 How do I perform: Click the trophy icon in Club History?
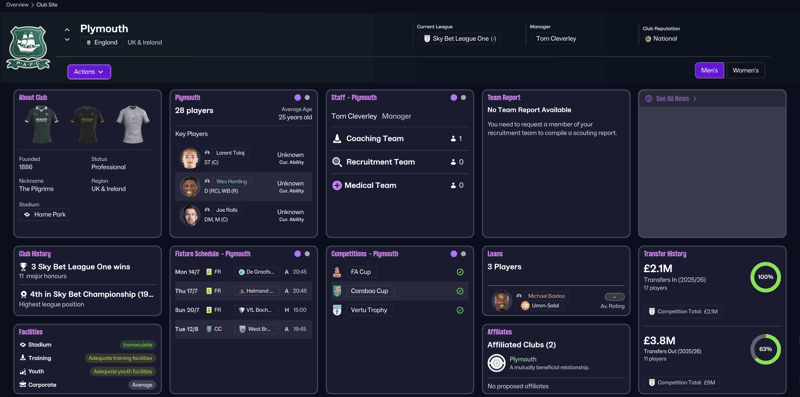pos(23,267)
